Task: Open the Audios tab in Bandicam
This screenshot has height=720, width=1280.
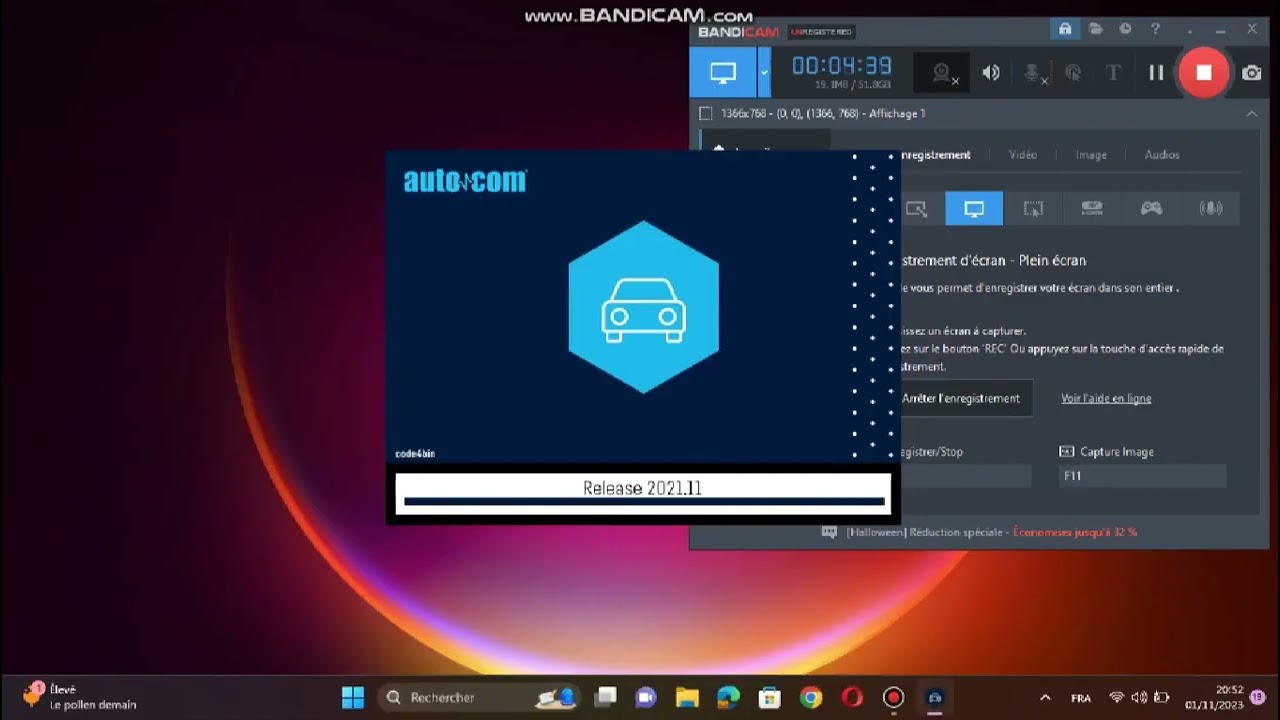Action: (1162, 155)
